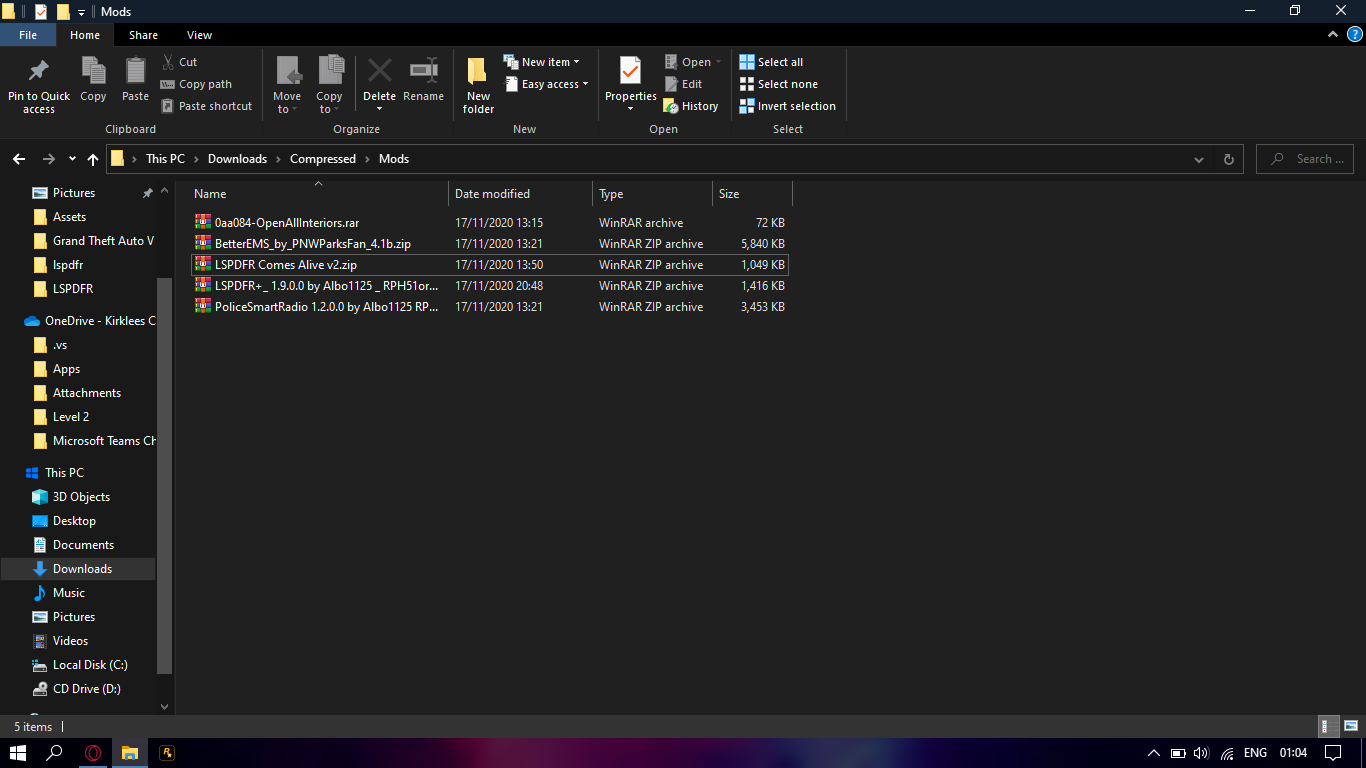Open the View ribbon tab
Screen dimensions: 1366x768
199,35
